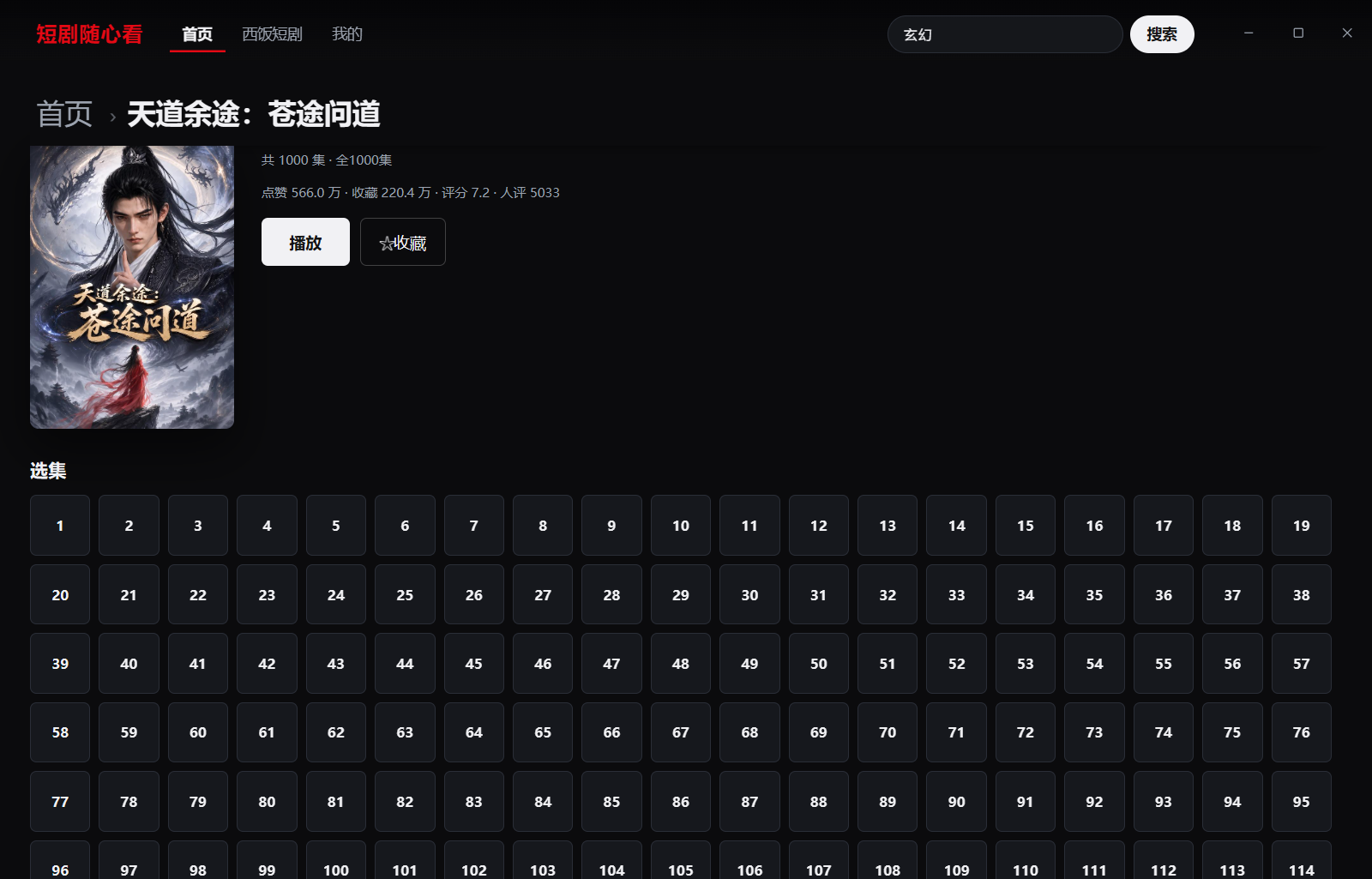
Task: Open episode 57
Action: (x=1302, y=664)
